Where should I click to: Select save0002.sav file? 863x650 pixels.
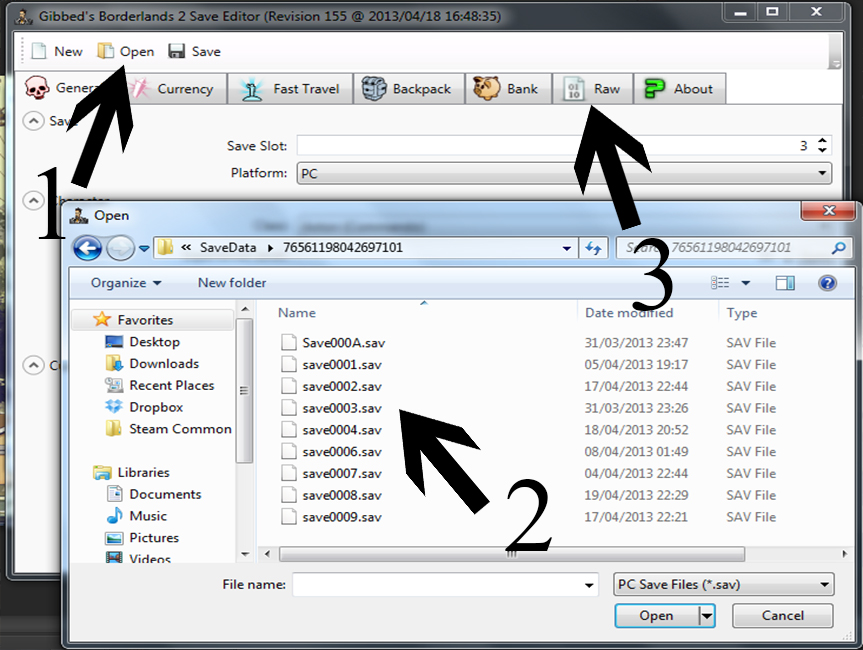342,386
